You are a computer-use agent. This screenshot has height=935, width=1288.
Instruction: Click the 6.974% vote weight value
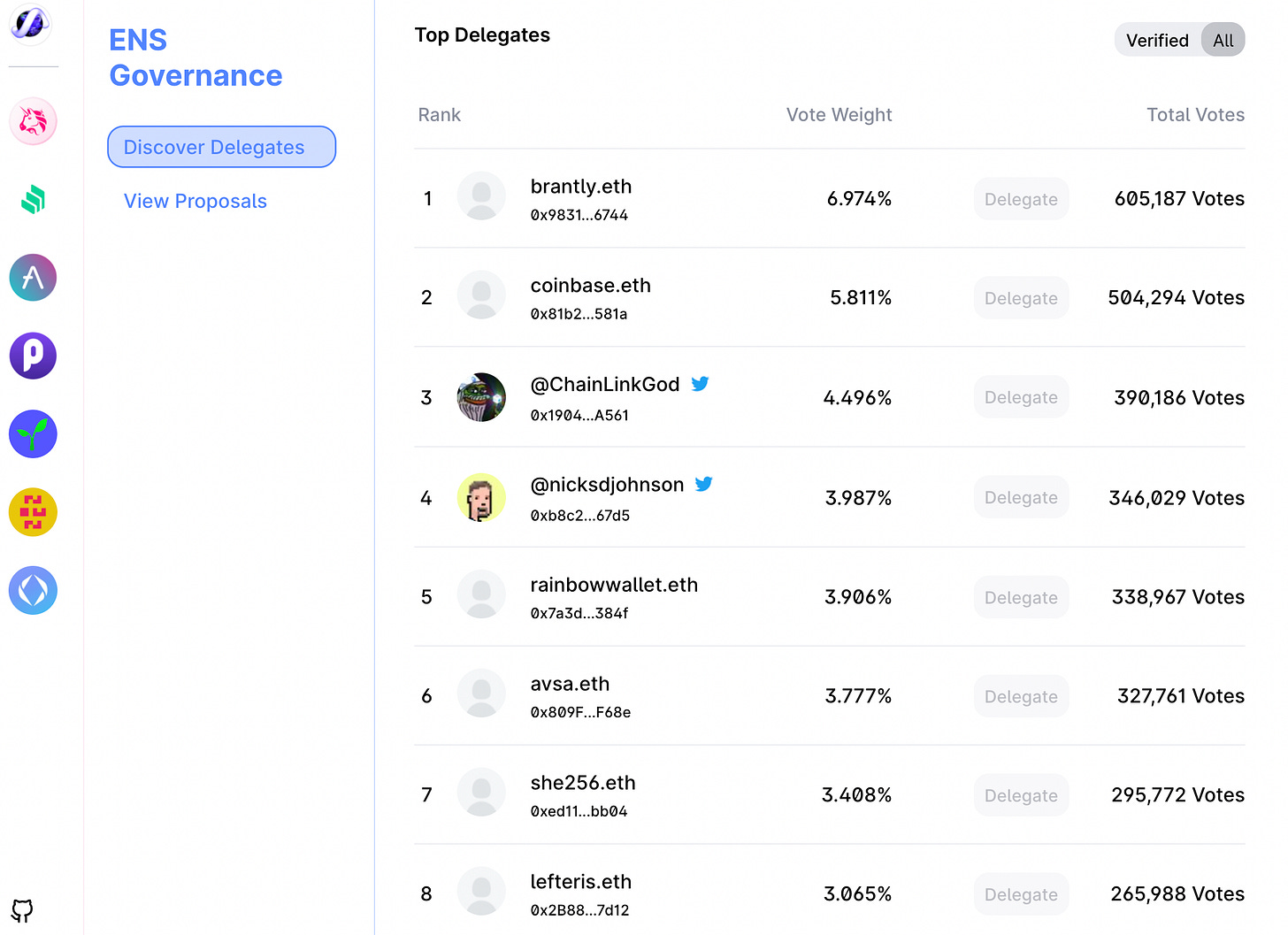[x=859, y=199]
